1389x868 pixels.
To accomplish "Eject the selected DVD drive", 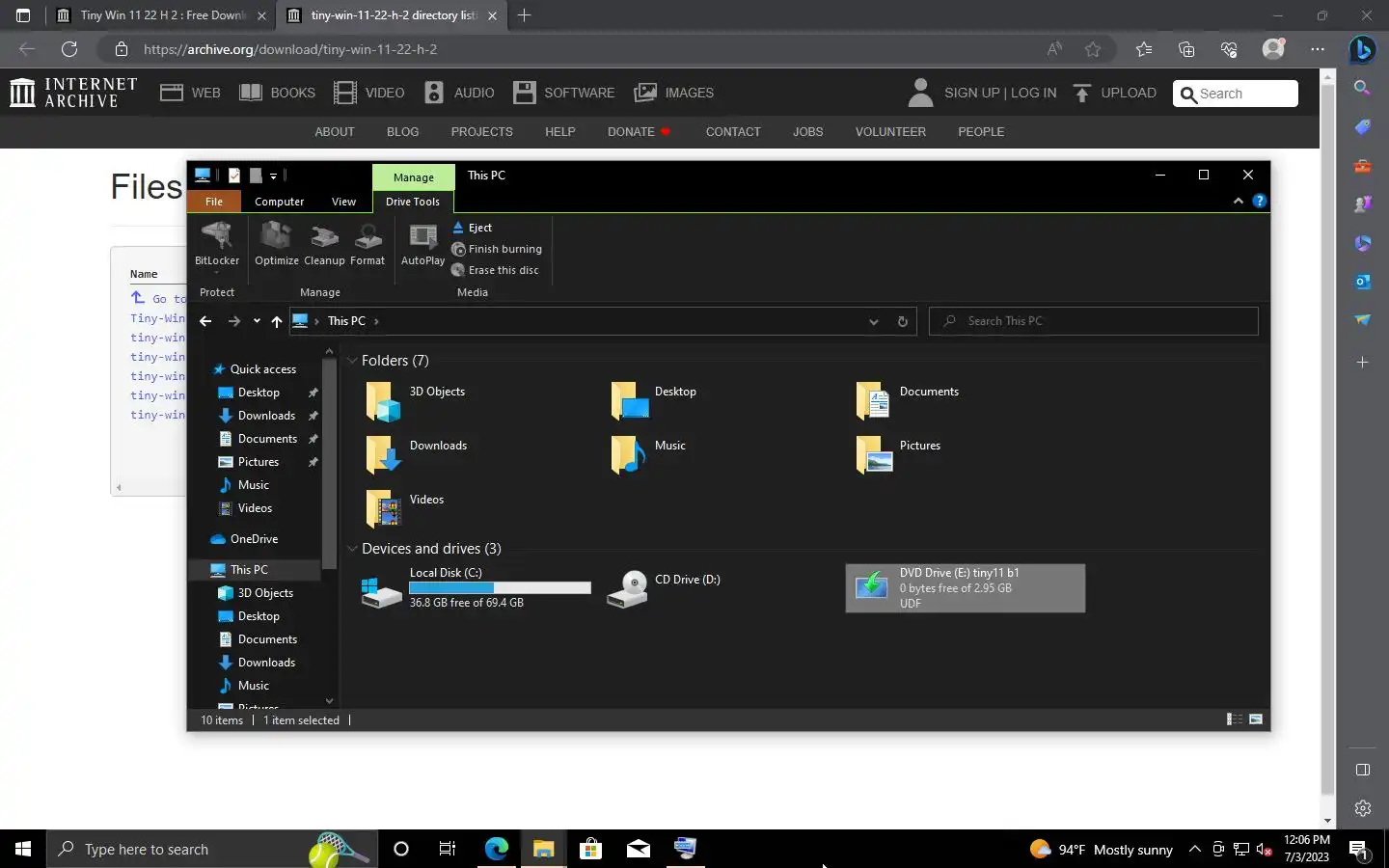I will tap(473, 228).
